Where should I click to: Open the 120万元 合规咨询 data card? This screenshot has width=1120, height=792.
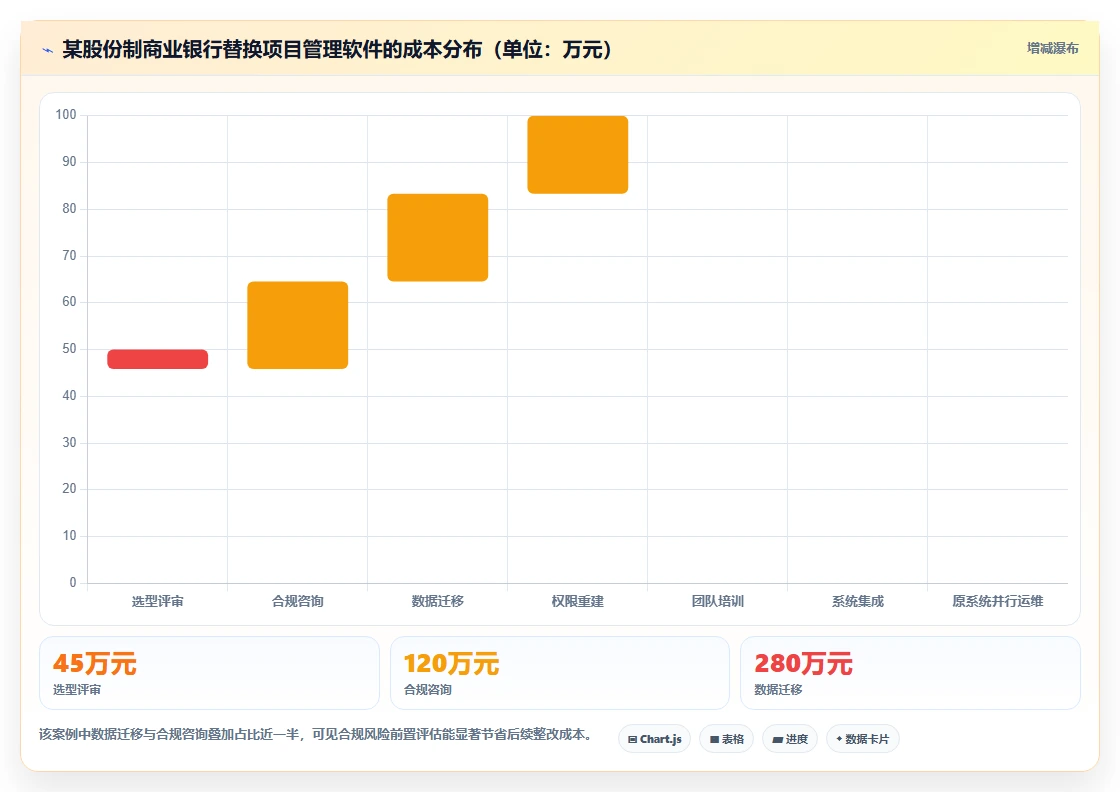560,673
